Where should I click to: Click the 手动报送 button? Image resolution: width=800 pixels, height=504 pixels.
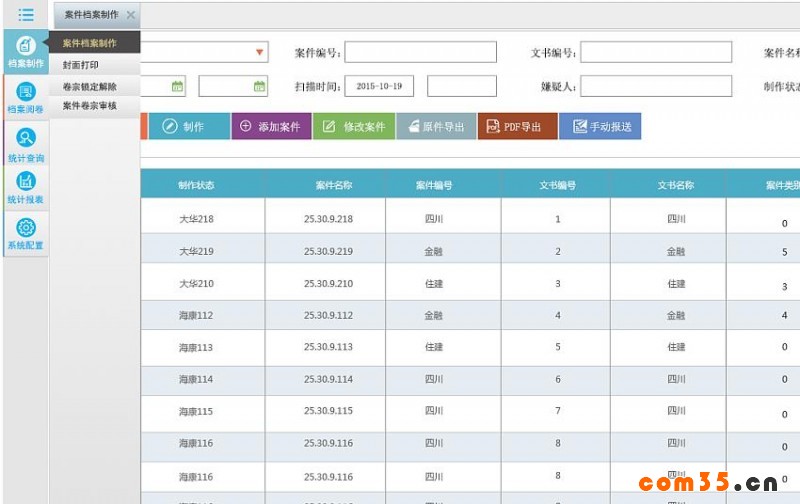601,126
